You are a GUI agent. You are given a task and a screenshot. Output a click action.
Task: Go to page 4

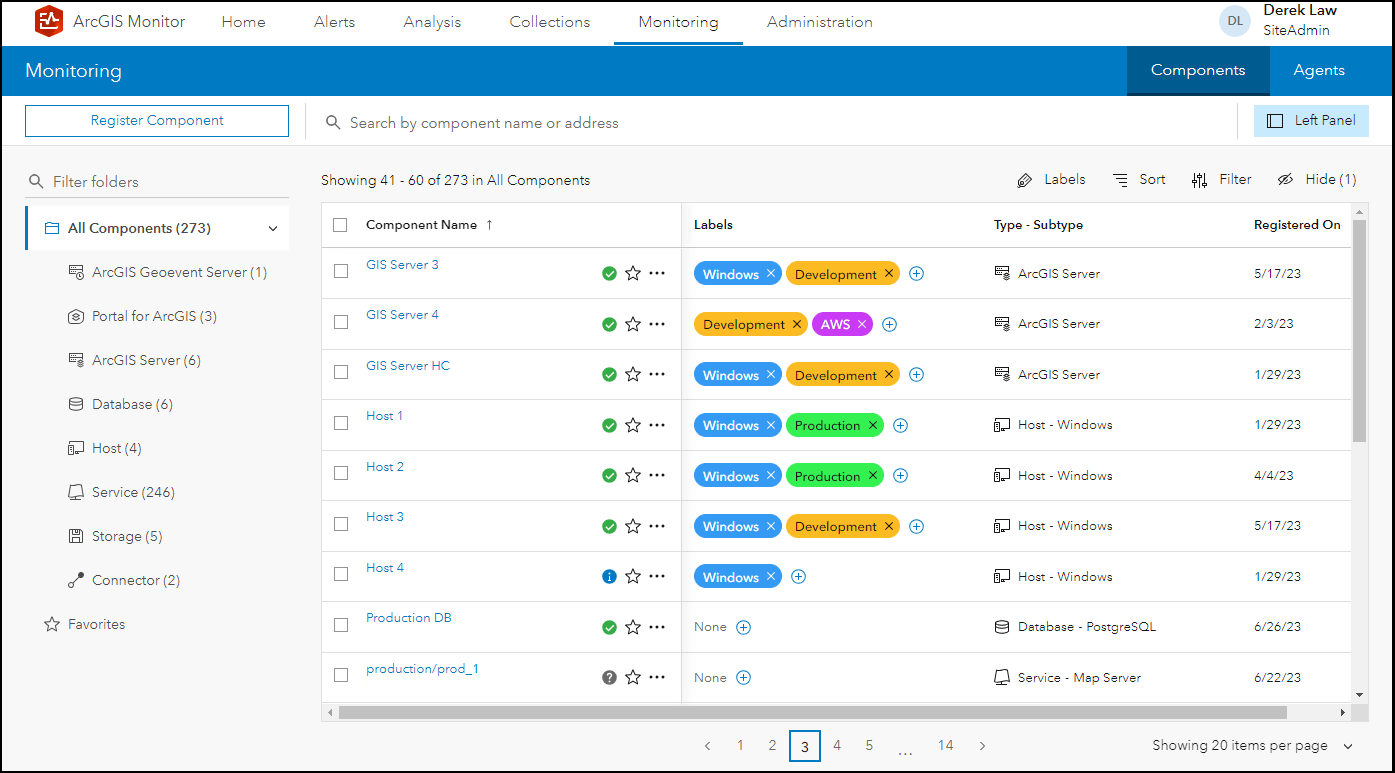(837, 746)
